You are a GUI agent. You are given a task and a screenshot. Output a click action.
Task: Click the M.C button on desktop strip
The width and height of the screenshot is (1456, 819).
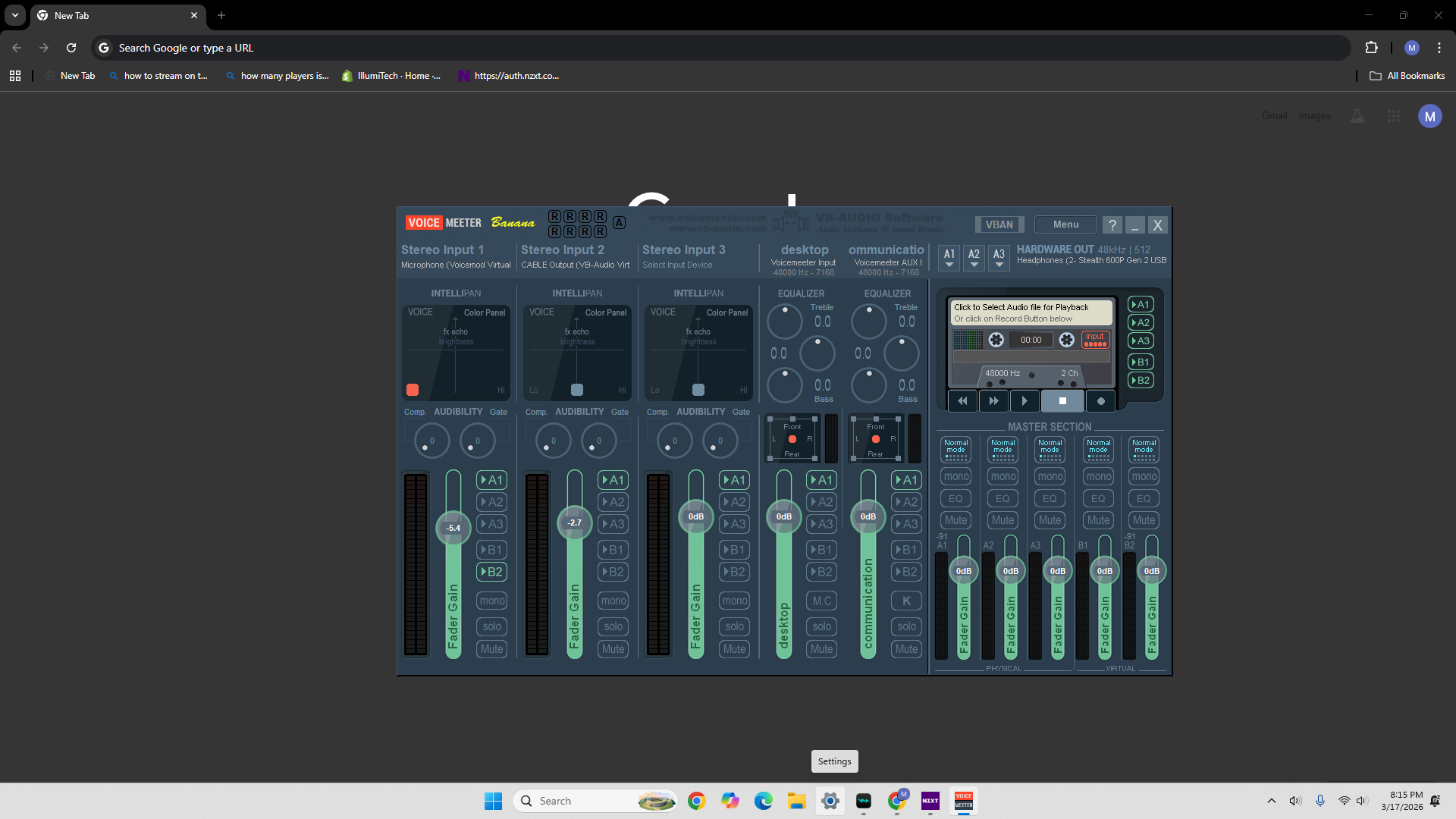(x=822, y=601)
